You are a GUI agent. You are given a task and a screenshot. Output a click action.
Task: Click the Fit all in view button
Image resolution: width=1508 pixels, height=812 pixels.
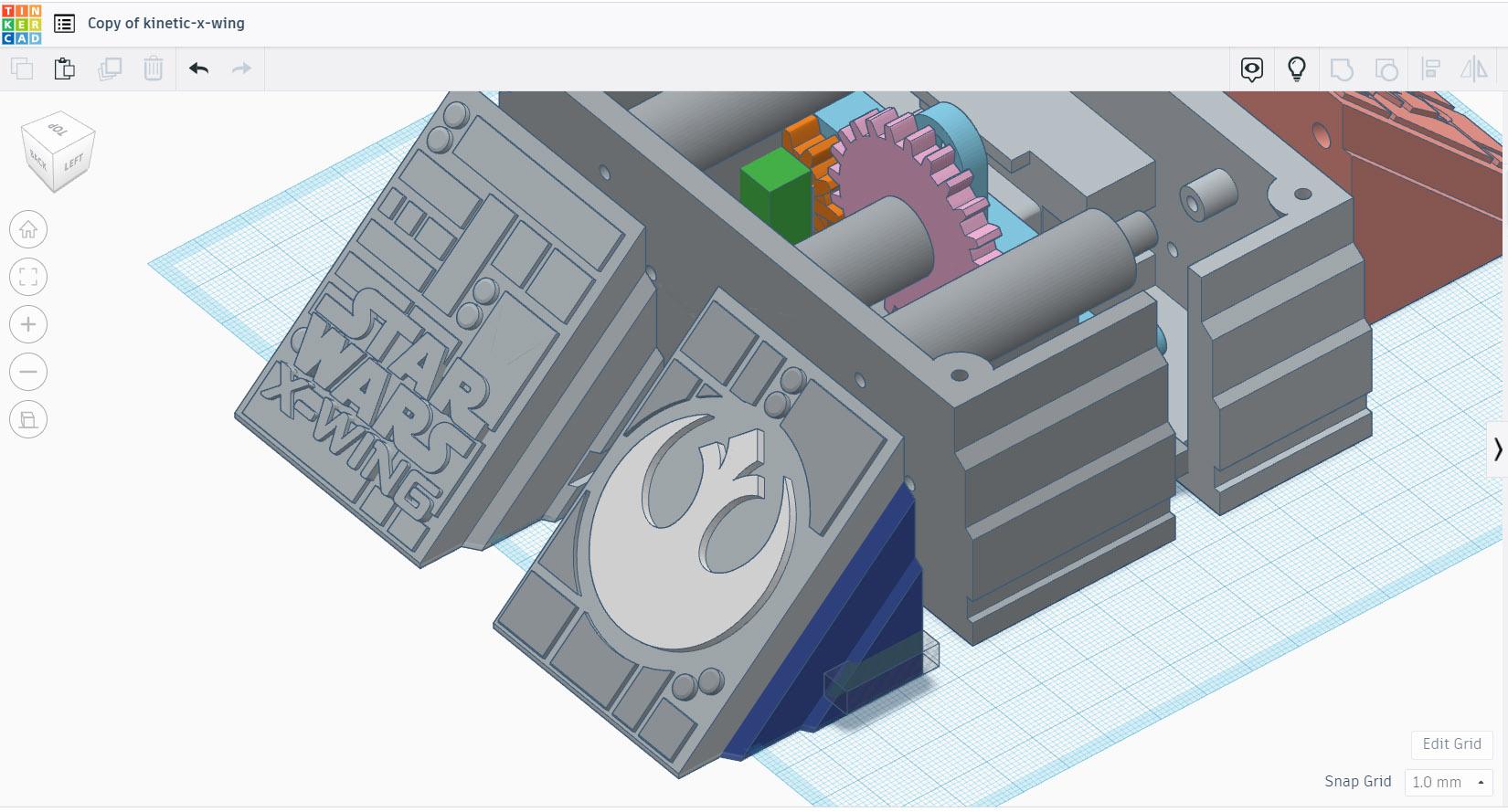28,277
